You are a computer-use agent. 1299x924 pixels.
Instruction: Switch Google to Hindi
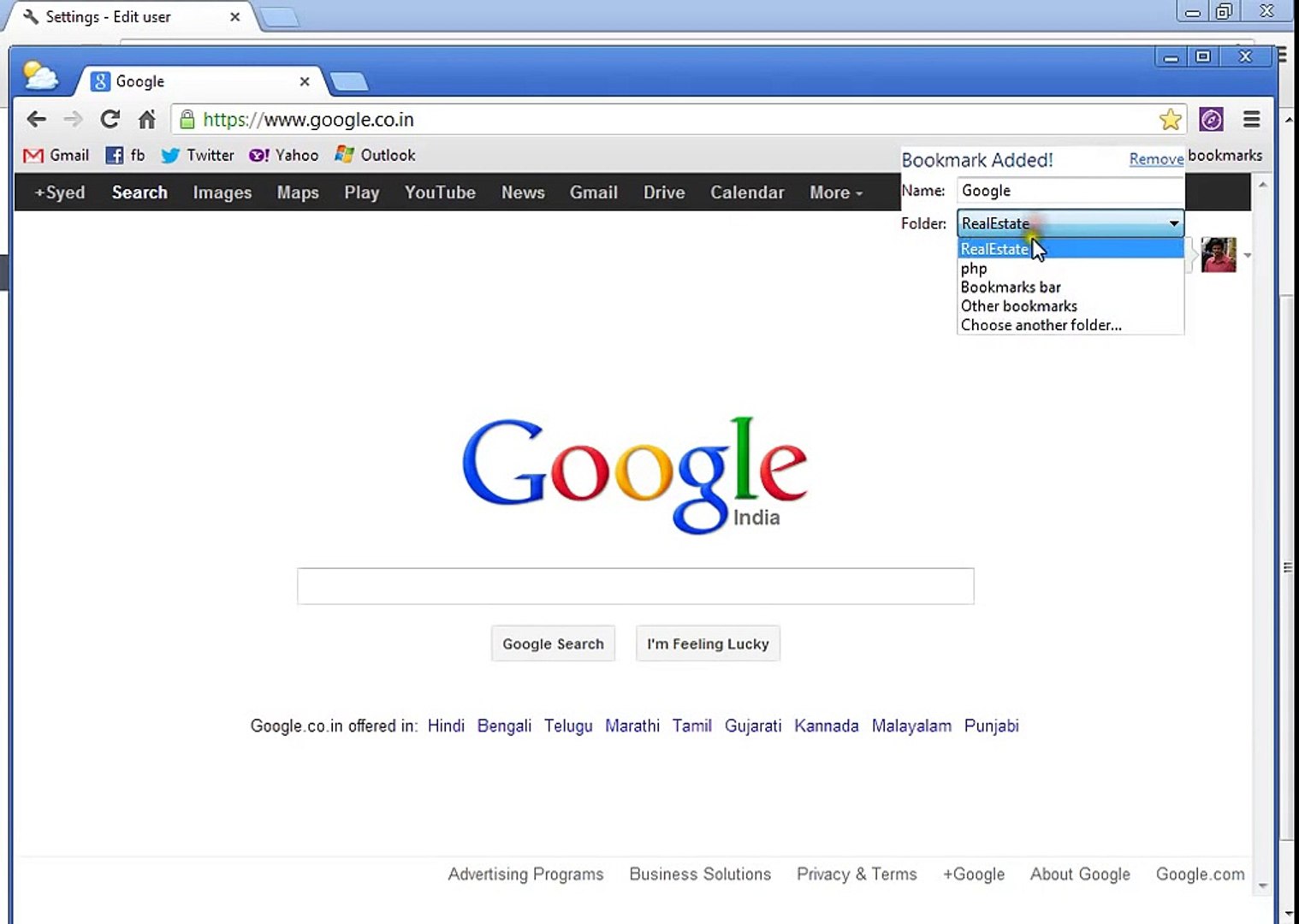(446, 726)
